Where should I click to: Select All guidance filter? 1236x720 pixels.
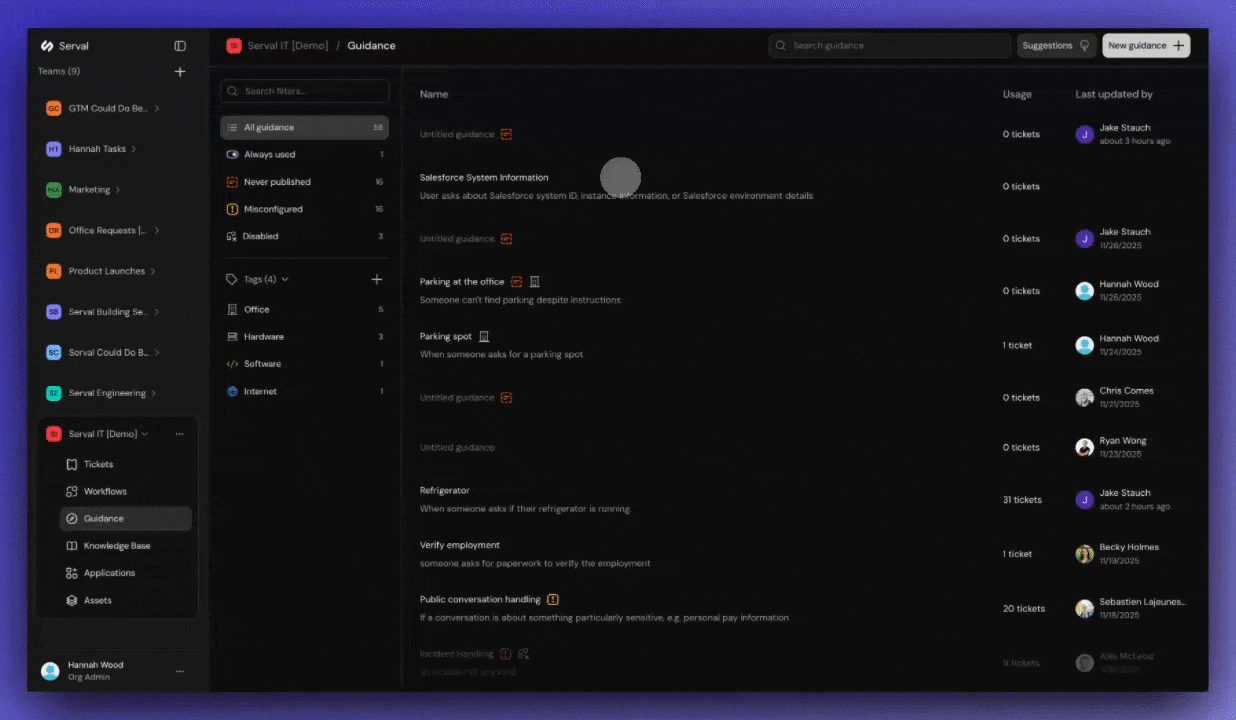pos(305,128)
